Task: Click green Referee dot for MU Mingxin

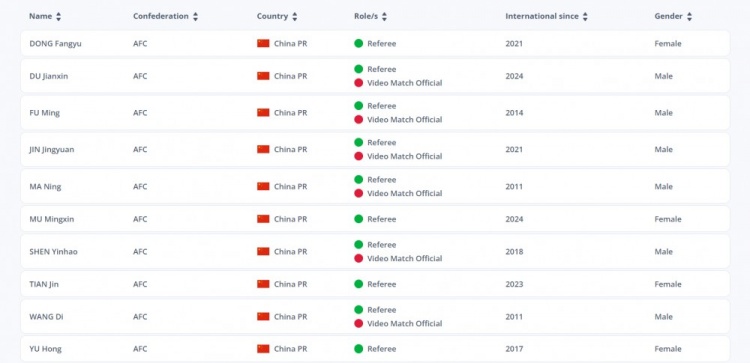Action: [x=359, y=219]
